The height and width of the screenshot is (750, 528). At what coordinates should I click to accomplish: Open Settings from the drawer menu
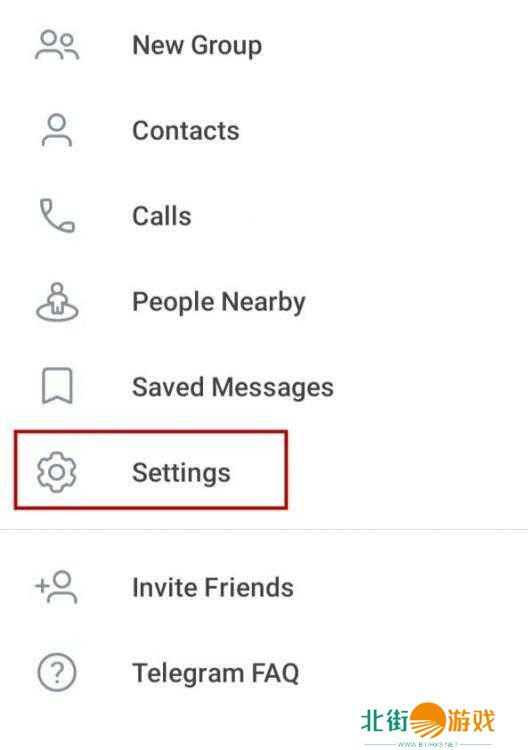pyautogui.click(x=264, y=472)
